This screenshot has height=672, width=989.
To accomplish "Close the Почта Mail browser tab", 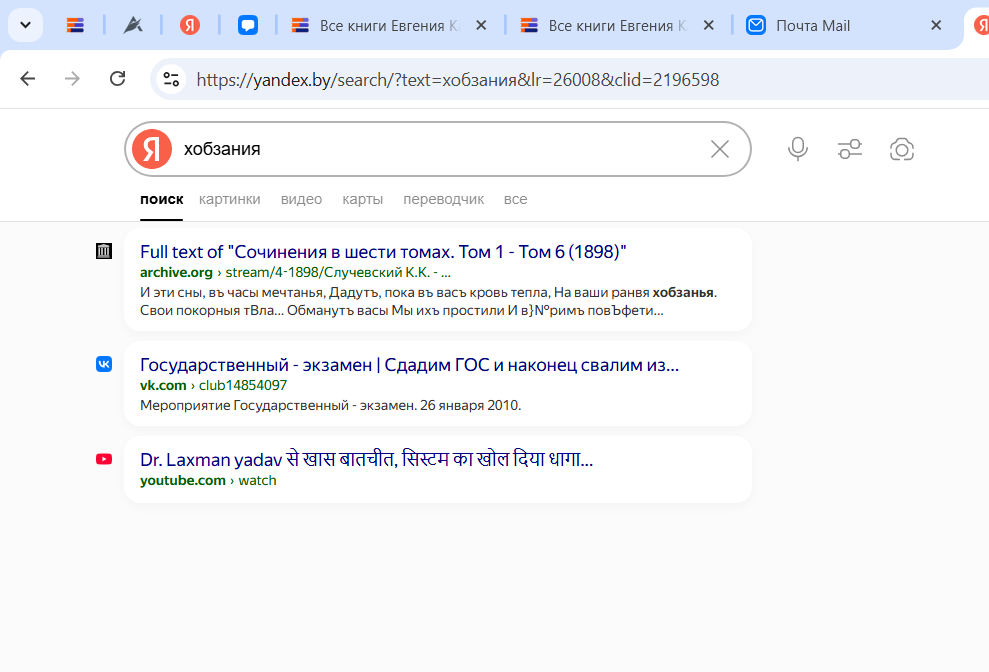I will click(x=936, y=25).
